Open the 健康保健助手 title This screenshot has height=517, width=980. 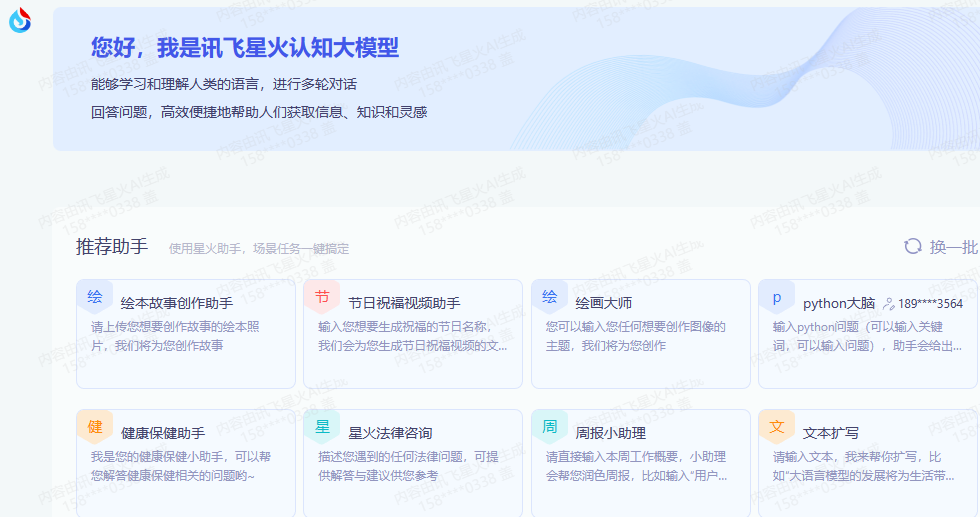(162, 433)
